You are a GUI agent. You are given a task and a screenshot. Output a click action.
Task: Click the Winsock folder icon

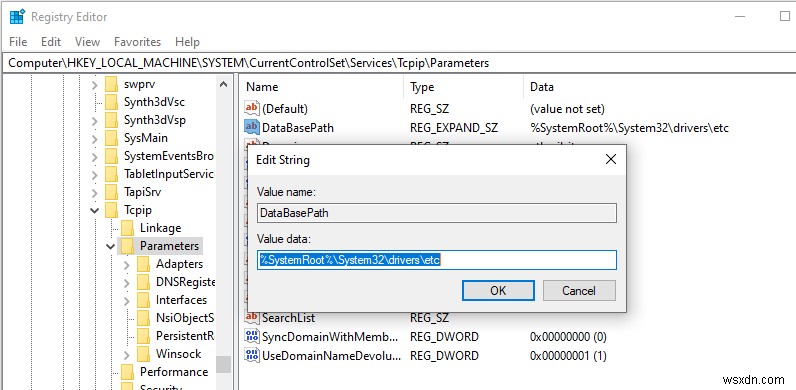144,353
